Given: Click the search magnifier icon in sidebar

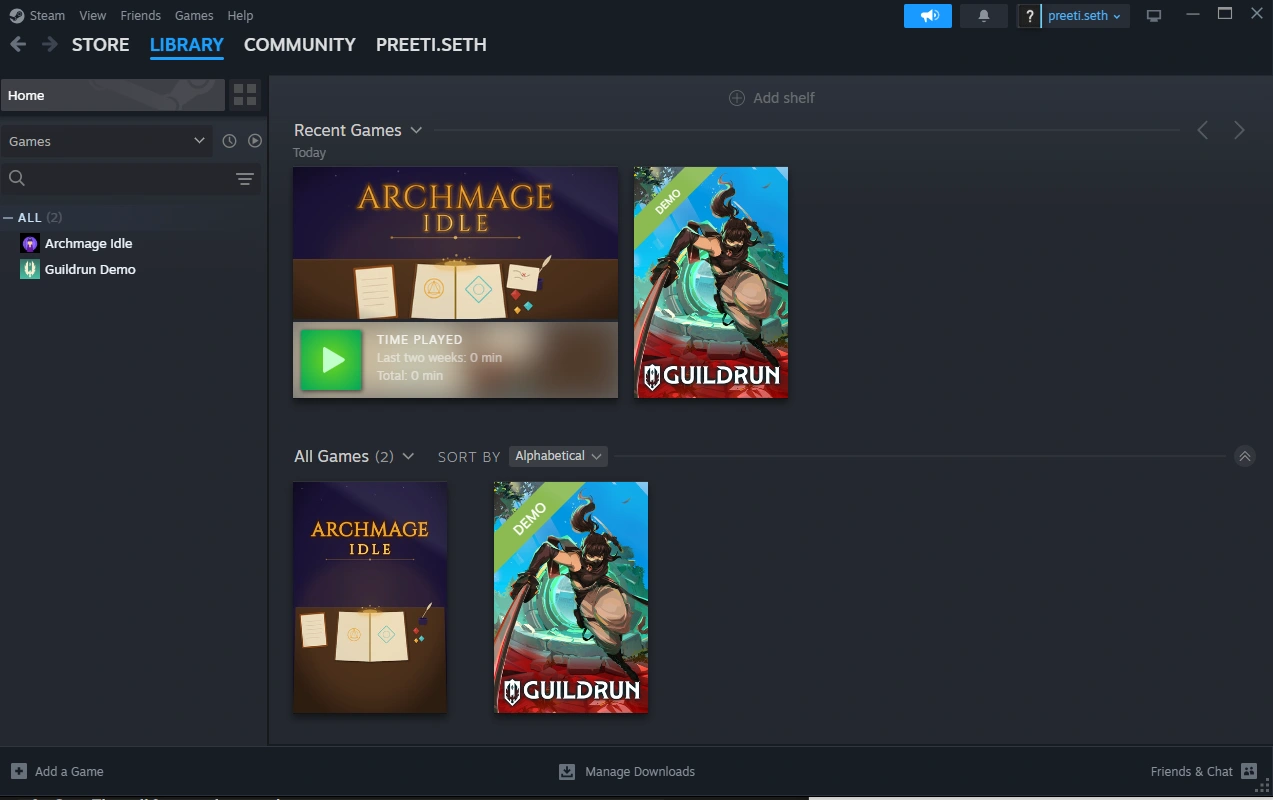Looking at the screenshot, I should (x=16, y=178).
